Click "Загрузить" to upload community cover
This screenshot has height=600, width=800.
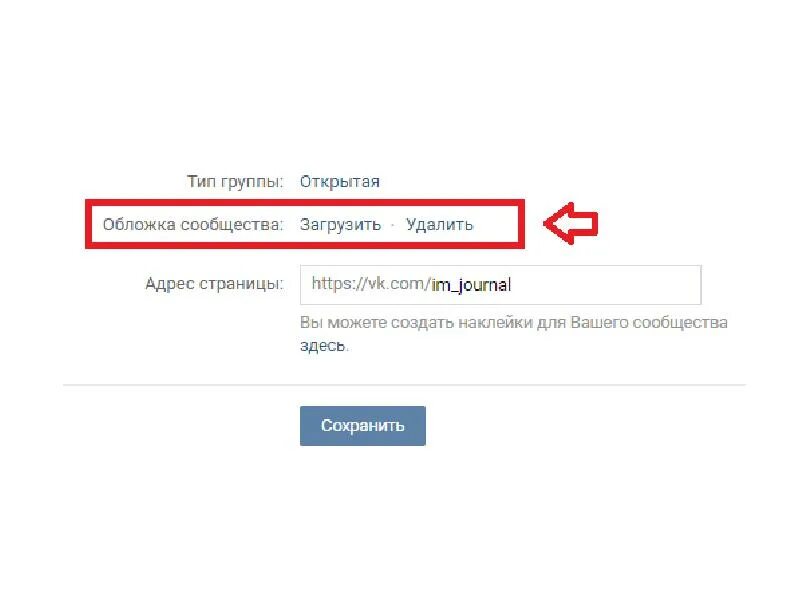tap(340, 224)
